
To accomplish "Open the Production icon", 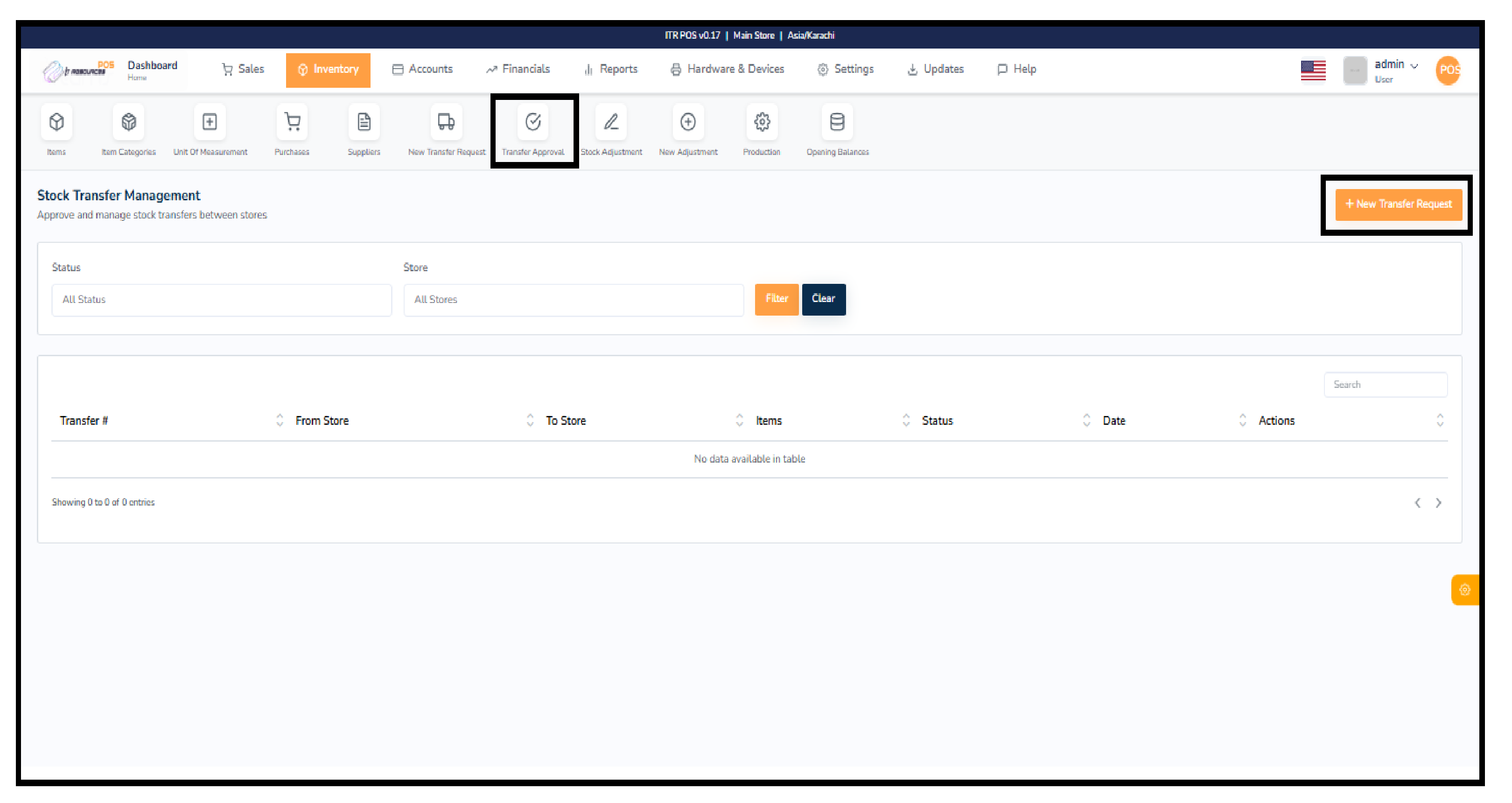I will (761, 126).
